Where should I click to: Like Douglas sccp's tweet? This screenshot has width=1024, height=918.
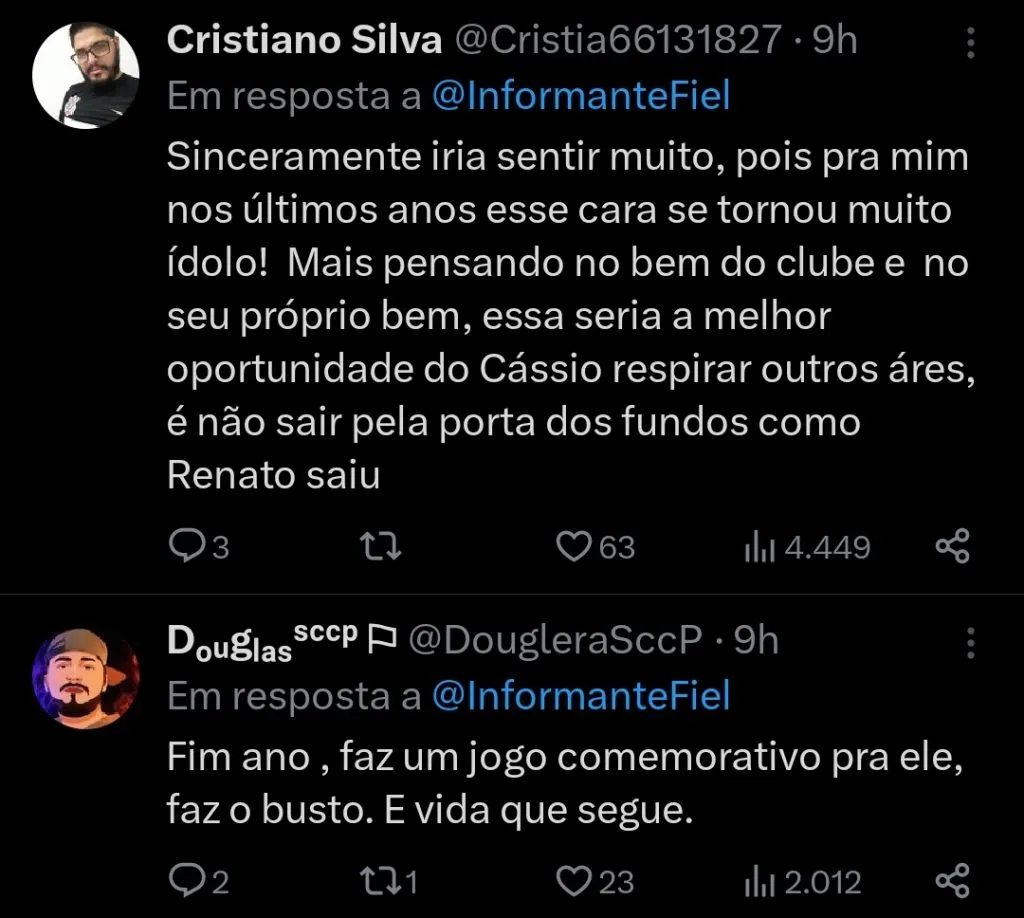tap(573, 881)
